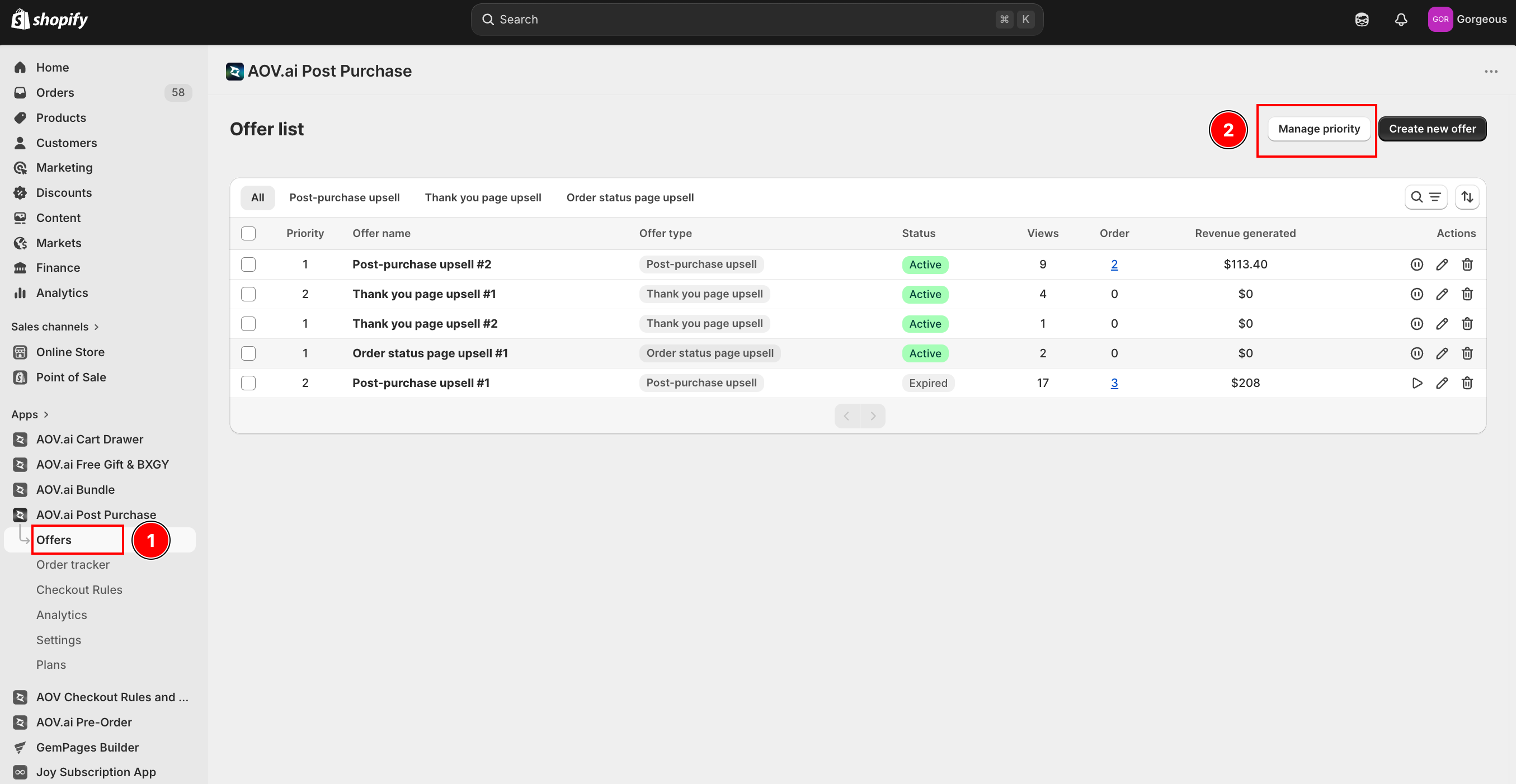This screenshot has height=784, width=1516.
Task: Delete Post-purchase upsell #2 offer
Action: tap(1467, 265)
